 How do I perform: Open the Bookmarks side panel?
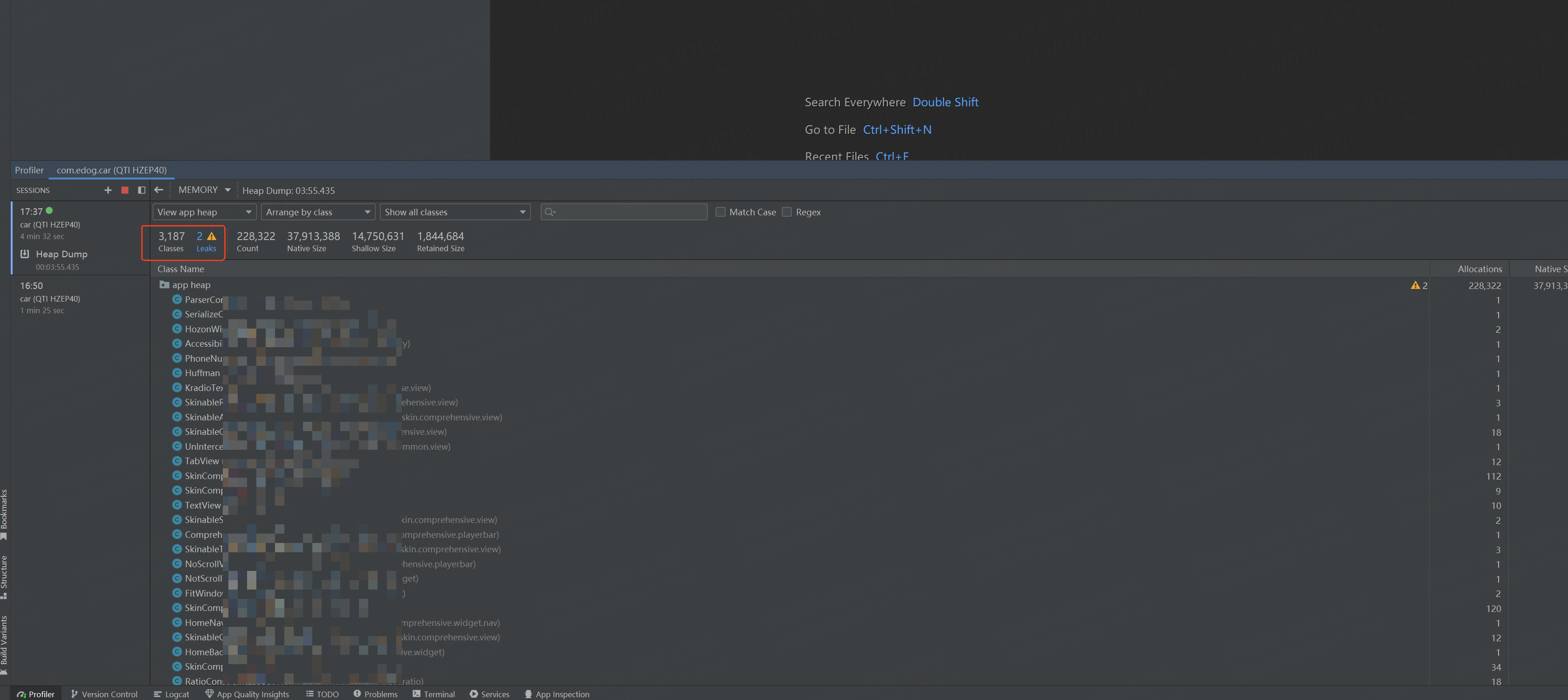pos(4,515)
